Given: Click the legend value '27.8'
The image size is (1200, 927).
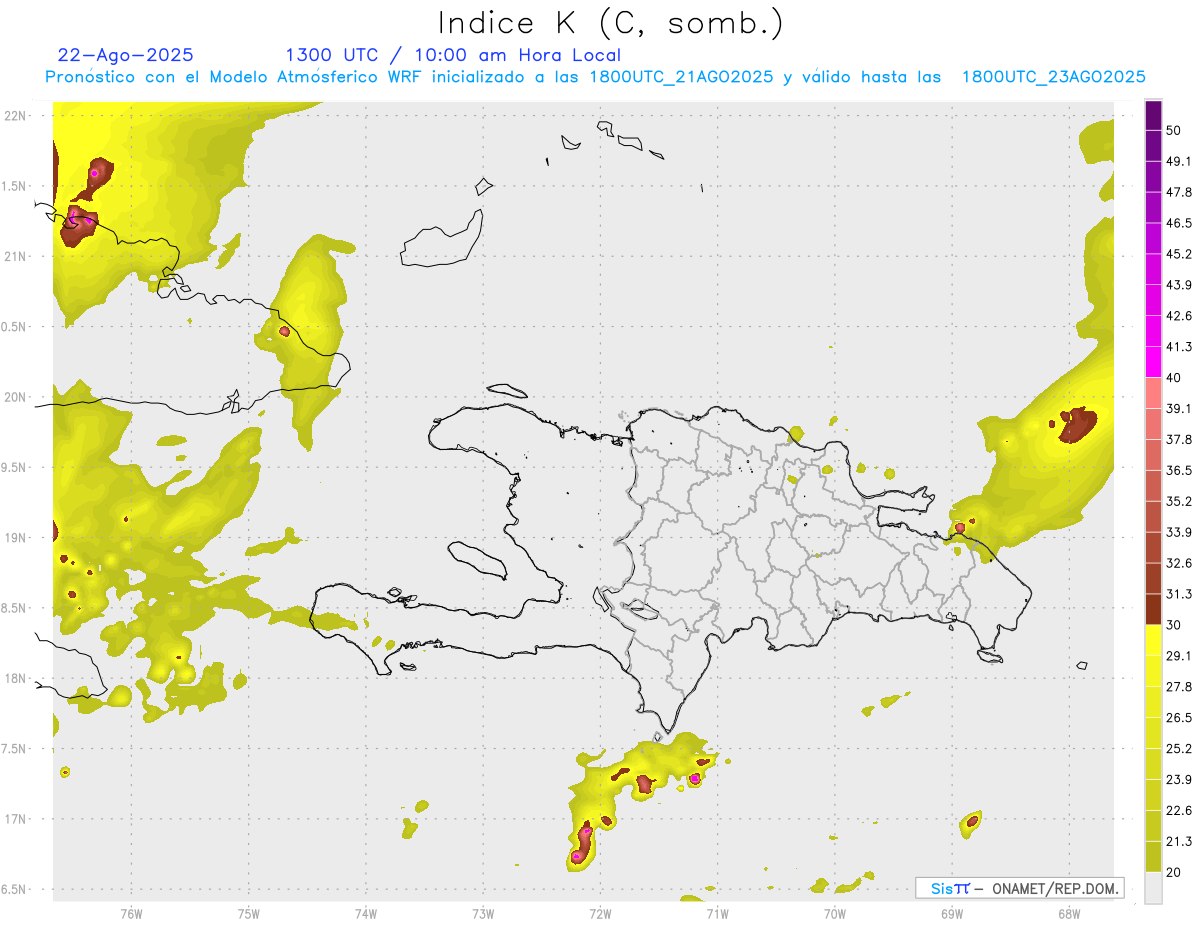Looking at the screenshot, I should (1179, 686).
